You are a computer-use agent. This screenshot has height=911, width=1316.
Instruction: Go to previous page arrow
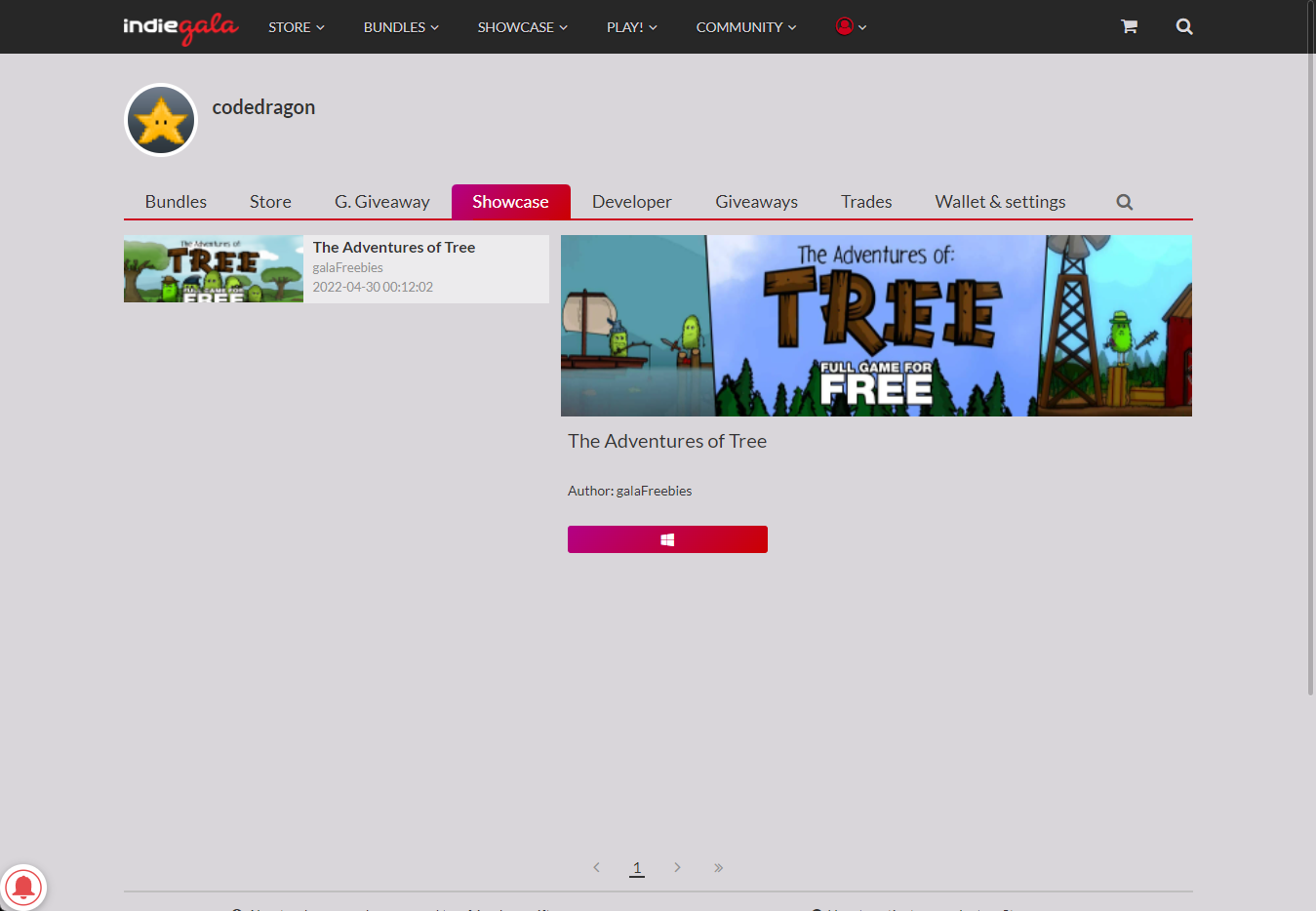click(x=596, y=867)
